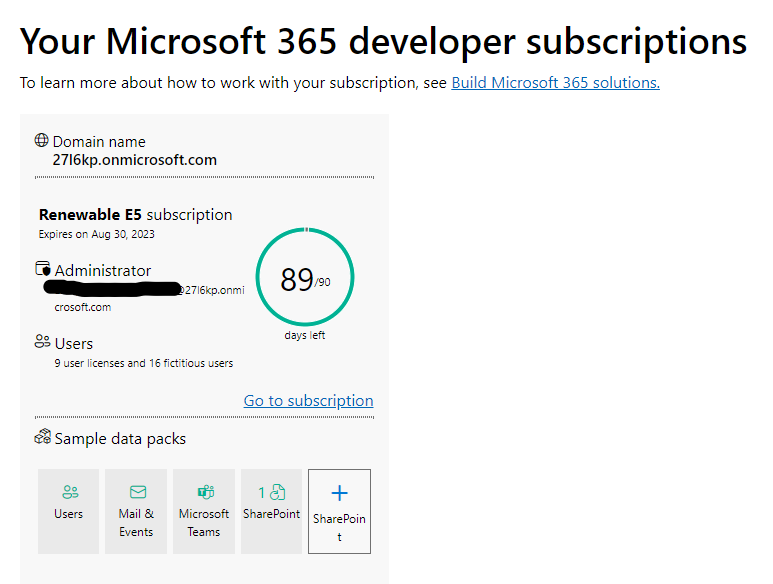Image resolution: width=773 pixels, height=584 pixels.
Task: Add the SharePoint pack with plus tile
Action: point(339,511)
